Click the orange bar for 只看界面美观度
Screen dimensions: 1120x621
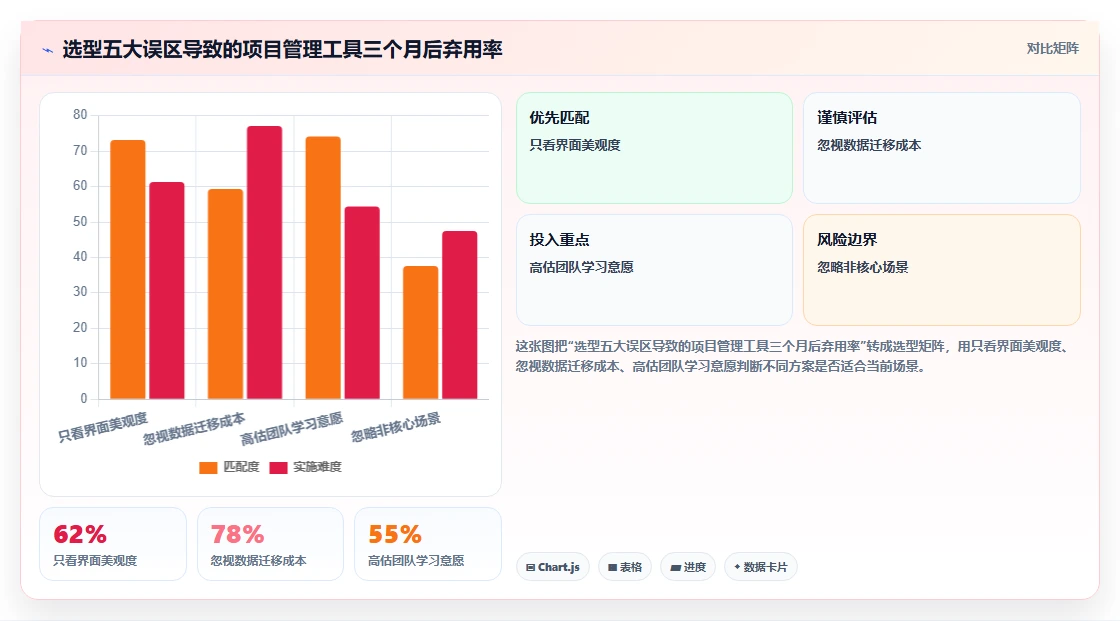[128, 269]
